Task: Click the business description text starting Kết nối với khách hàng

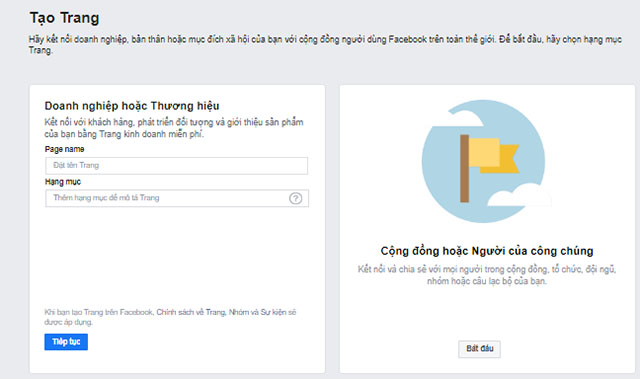Action: coord(174,128)
